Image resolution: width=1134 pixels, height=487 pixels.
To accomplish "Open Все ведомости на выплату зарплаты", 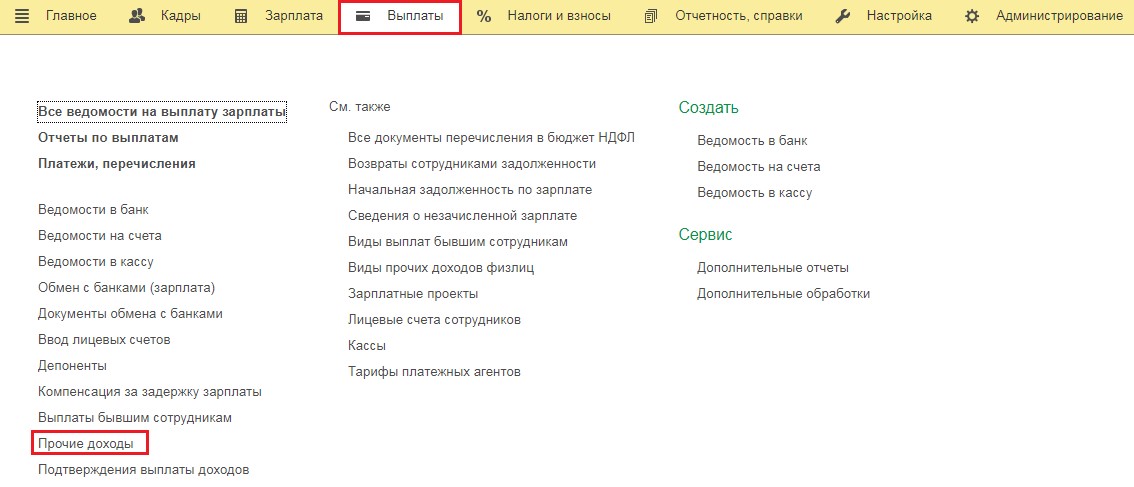I will (162, 112).
